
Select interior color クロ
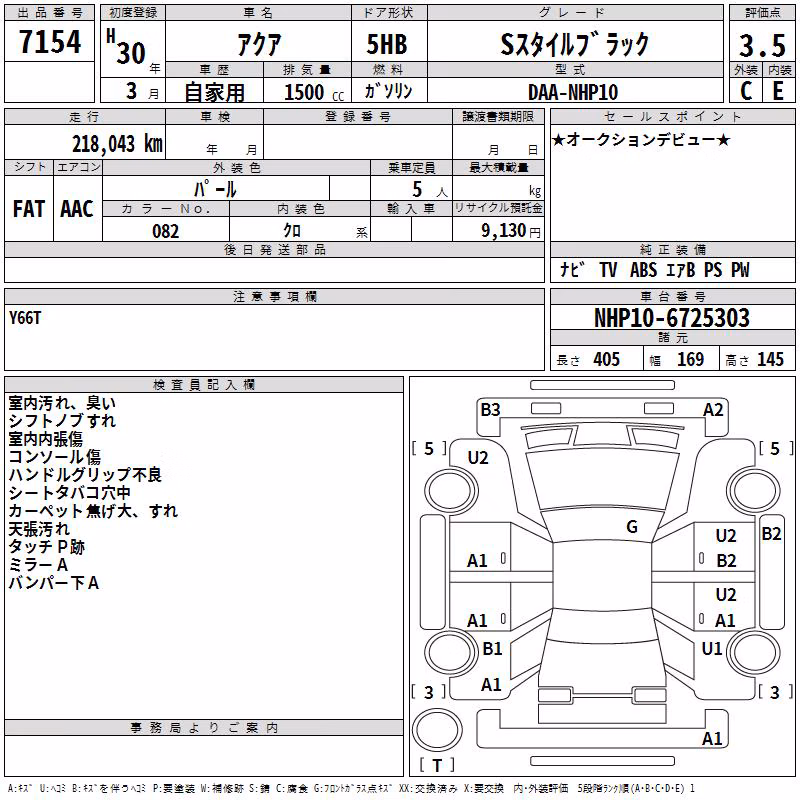tap(292, 231)
